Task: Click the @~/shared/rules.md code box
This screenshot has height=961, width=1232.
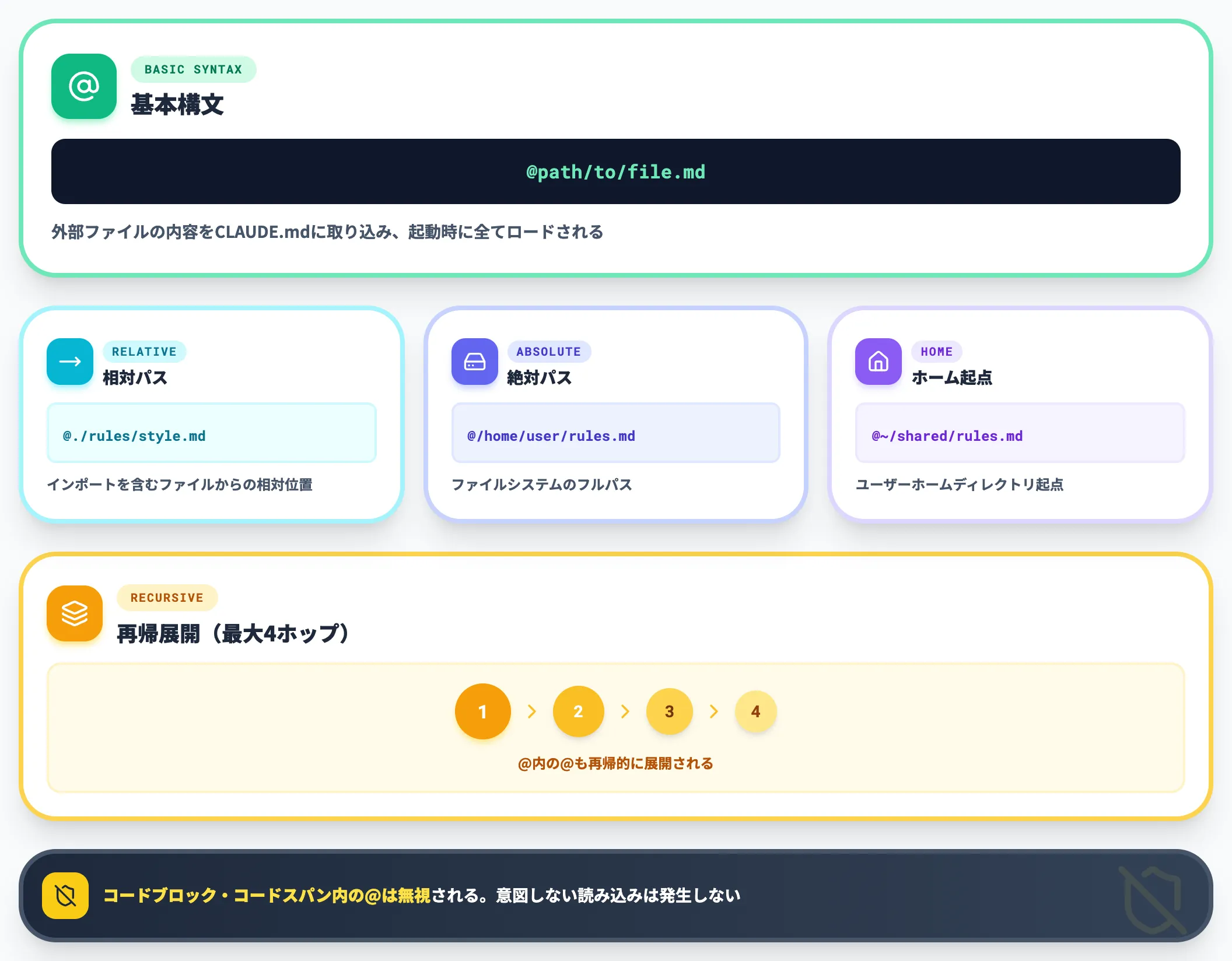Action: pos(1020,433)
